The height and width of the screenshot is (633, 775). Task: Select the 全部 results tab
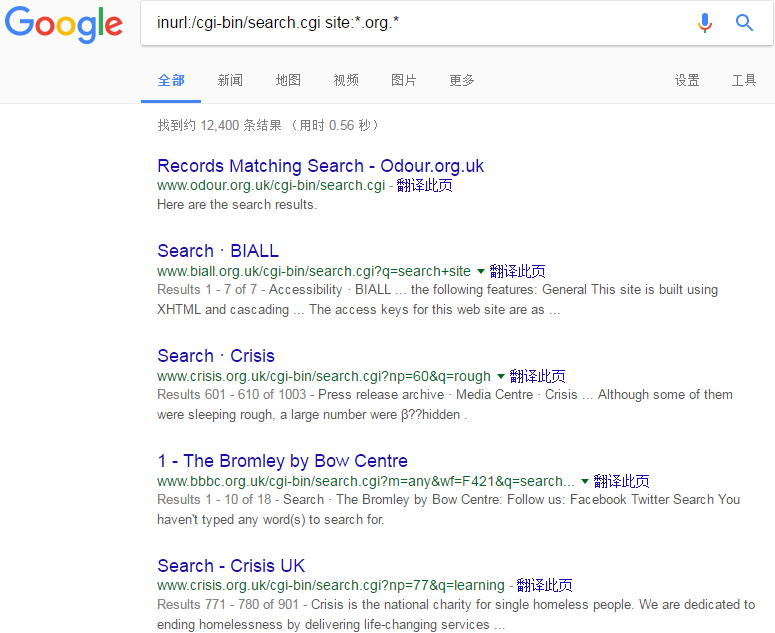click(171, 80)
